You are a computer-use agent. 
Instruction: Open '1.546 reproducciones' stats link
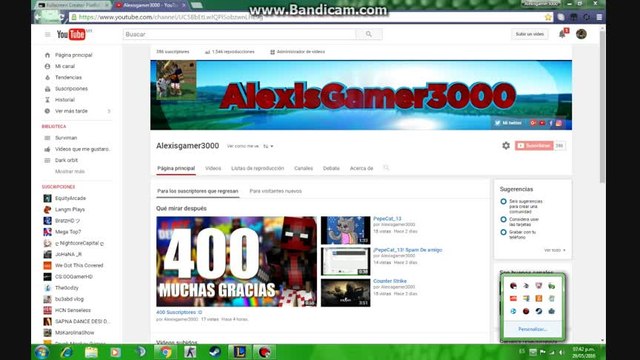(230, 52)
